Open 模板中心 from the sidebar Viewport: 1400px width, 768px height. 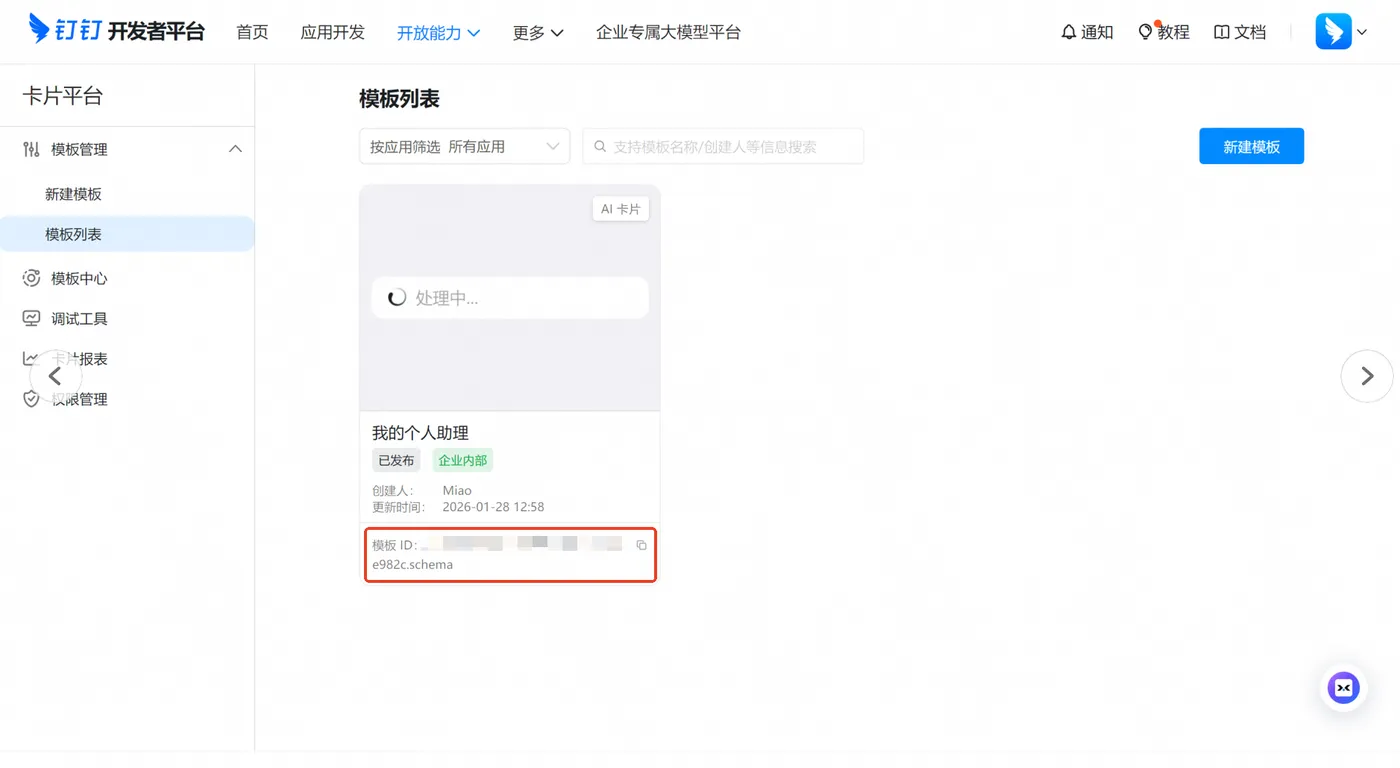click(79, 278)
